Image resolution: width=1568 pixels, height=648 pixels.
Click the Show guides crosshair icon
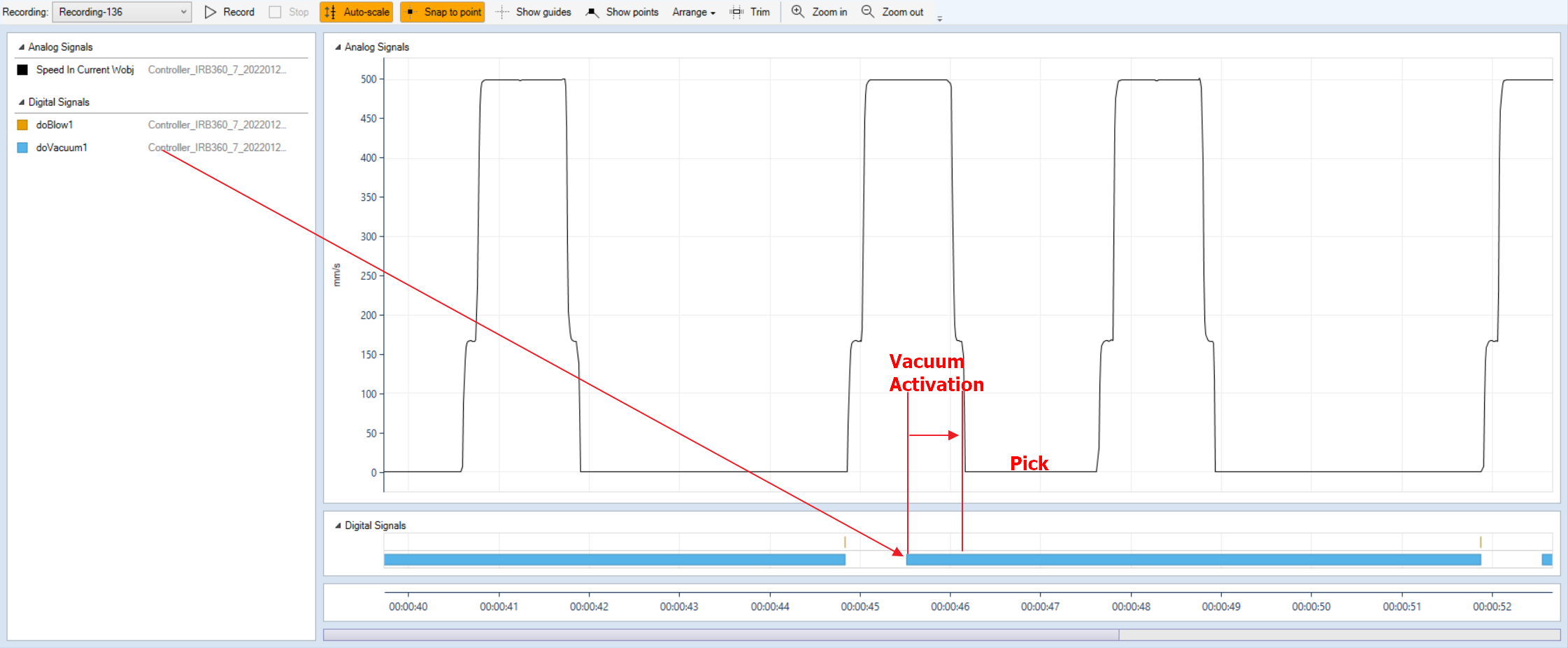502,12
